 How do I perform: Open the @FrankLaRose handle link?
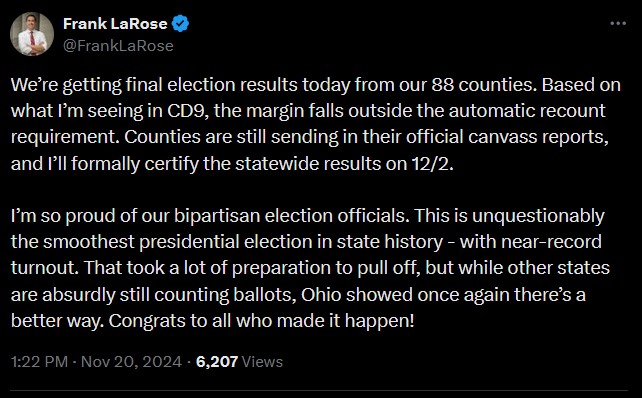tap(118, 45)
